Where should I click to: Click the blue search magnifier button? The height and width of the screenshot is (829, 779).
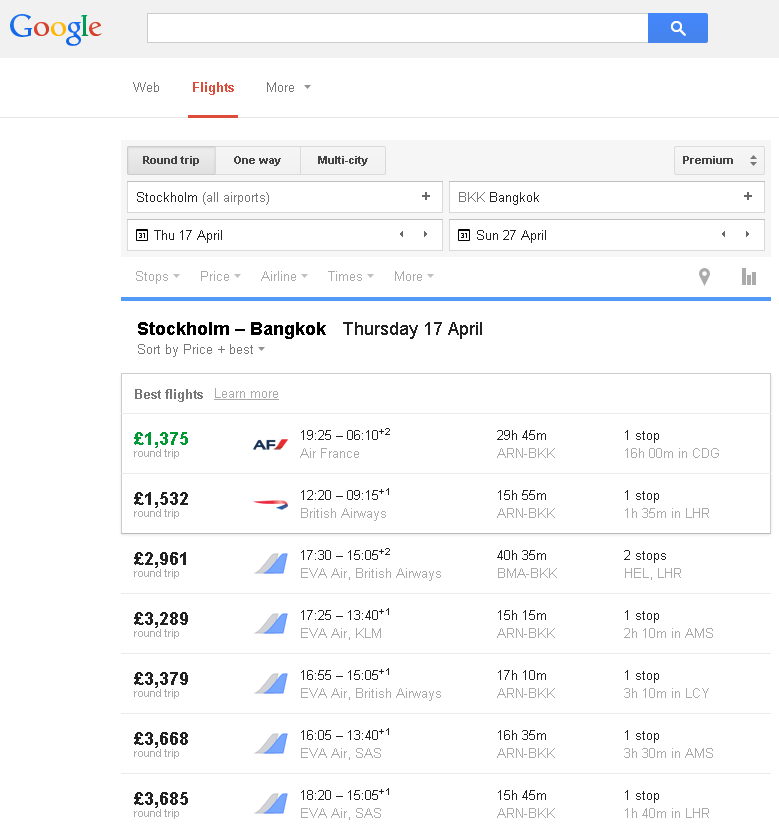[x=677, y=28]
